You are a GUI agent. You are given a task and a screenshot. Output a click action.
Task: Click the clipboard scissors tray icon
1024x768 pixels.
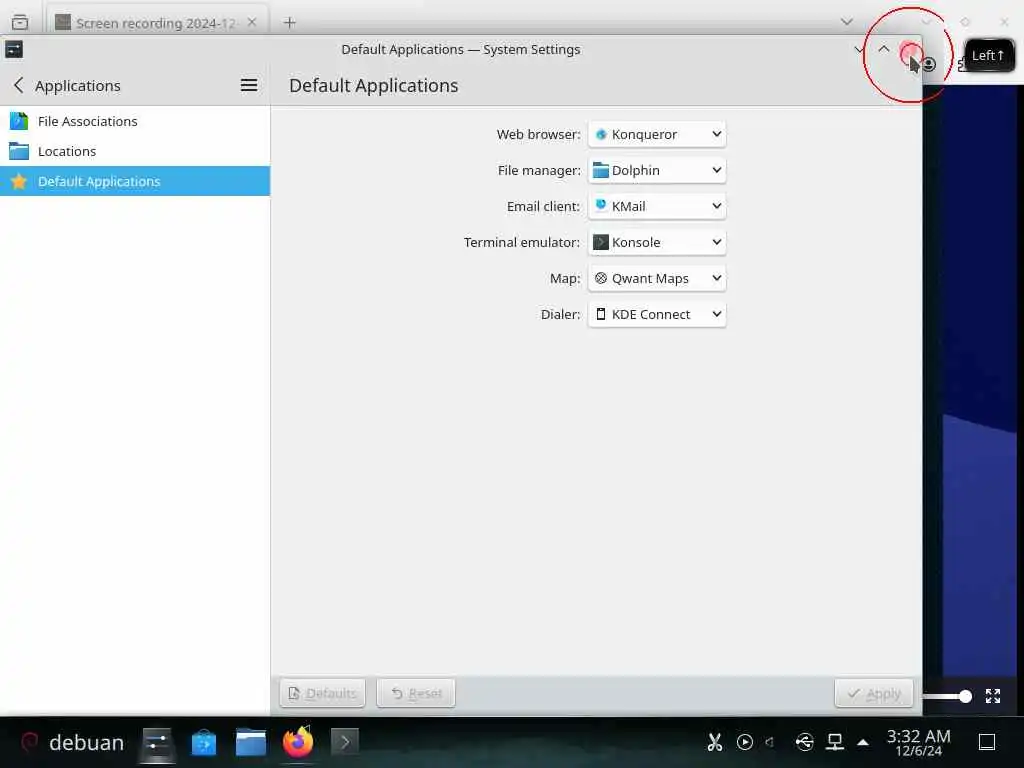(715, 743)
